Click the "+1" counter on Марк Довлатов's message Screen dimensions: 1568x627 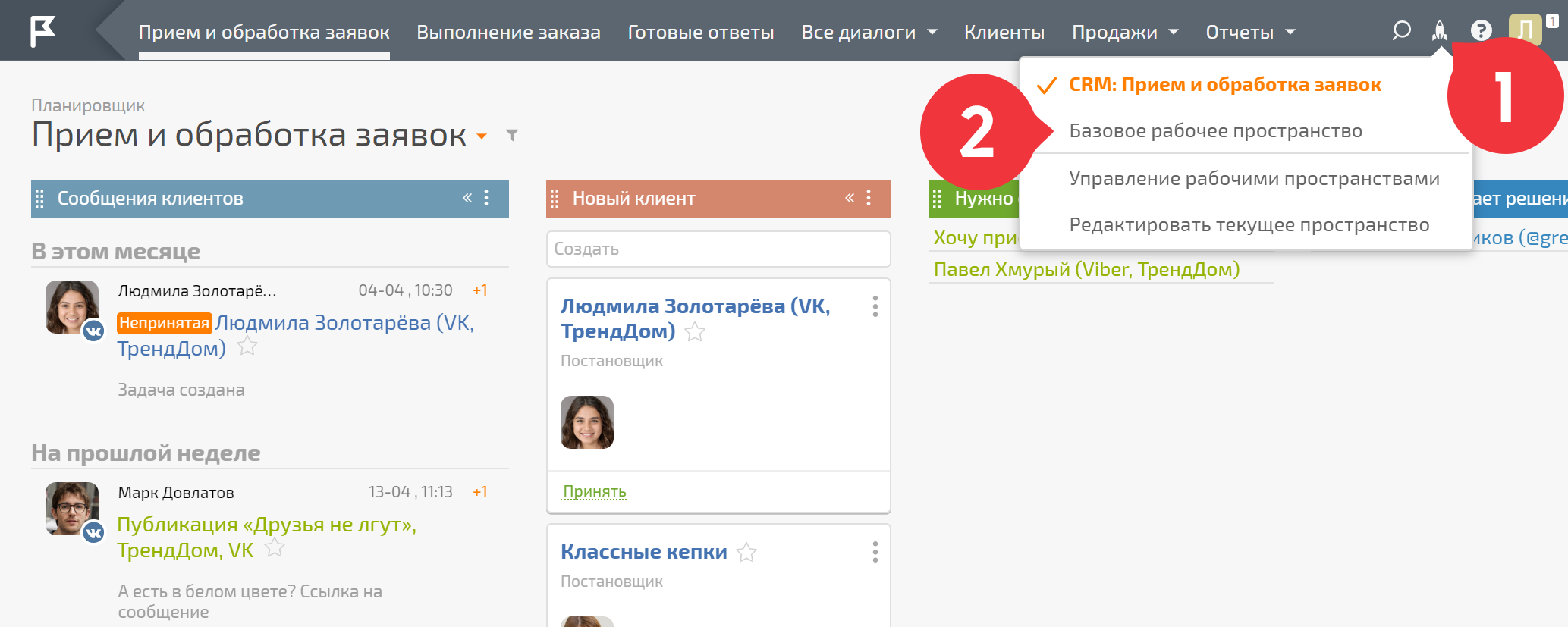coord(480,492)
